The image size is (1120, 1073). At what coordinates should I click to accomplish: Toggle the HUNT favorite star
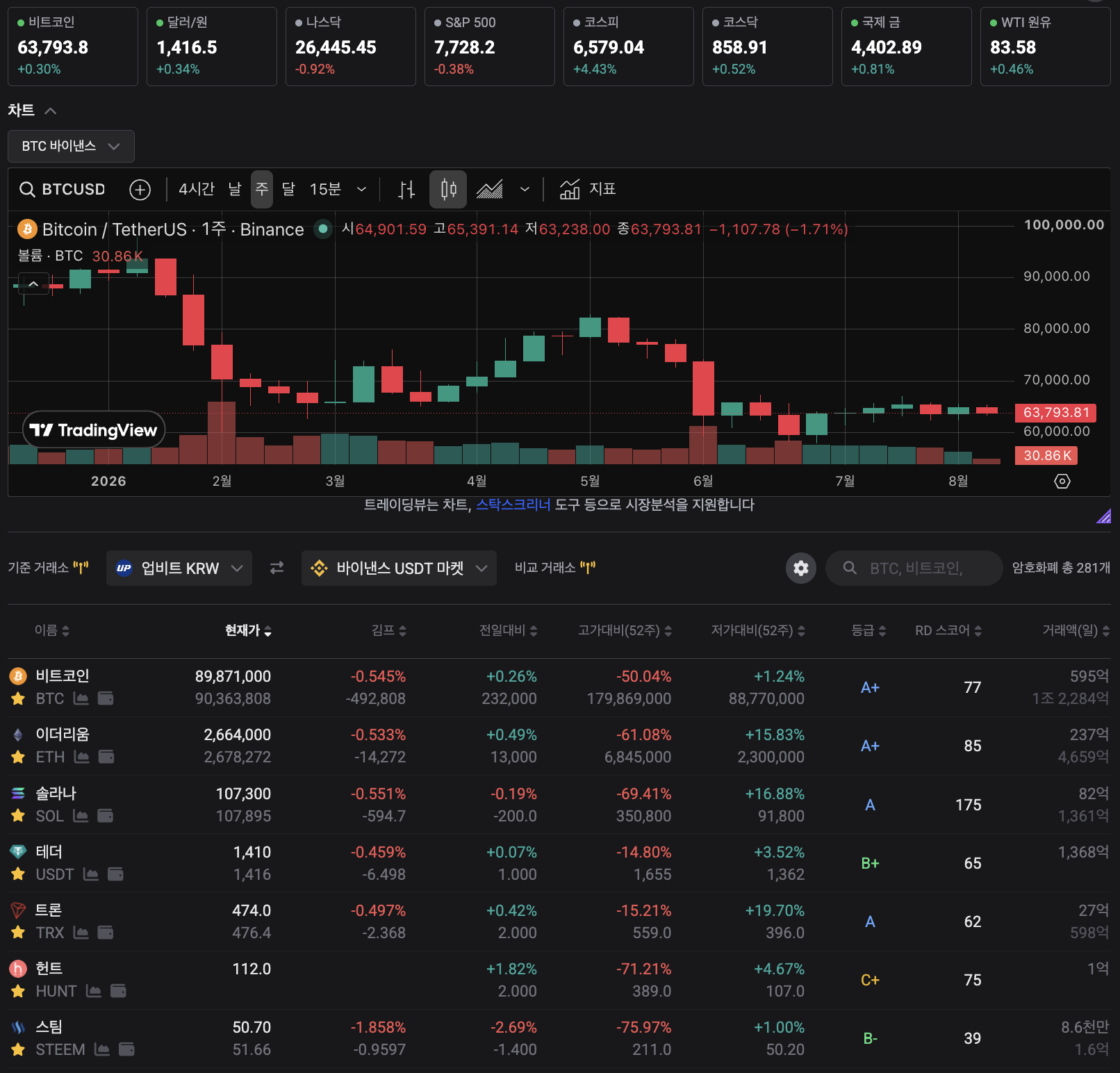click(18, 991)
